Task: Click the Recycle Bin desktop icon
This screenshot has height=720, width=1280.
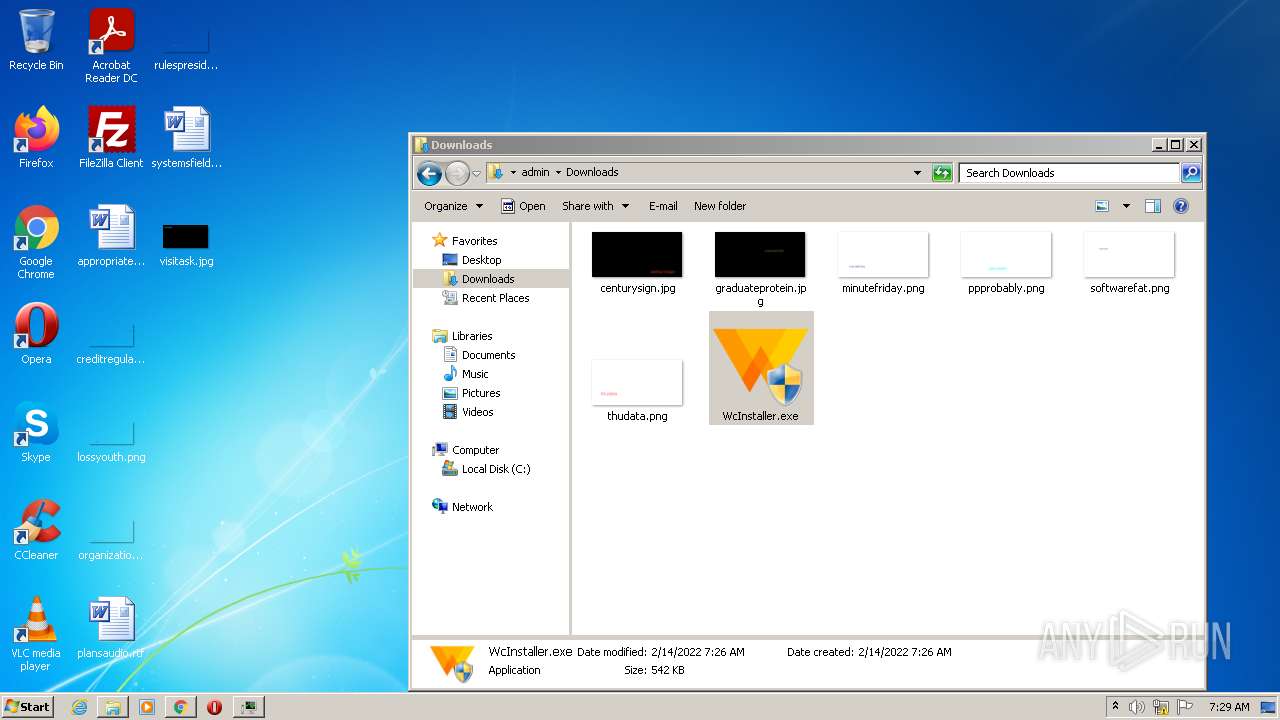Action: coord(36,40)
